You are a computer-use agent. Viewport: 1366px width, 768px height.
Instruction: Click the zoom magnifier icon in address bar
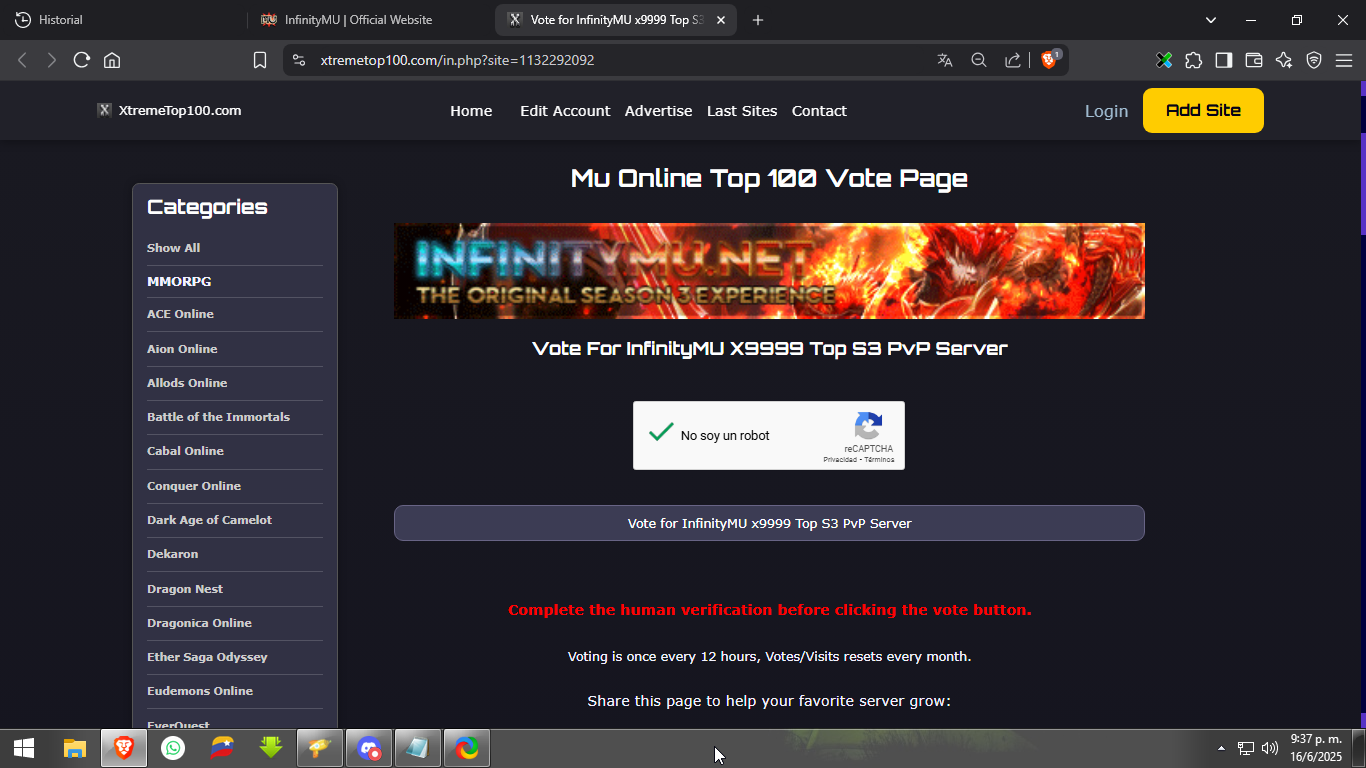pos(979,60)
